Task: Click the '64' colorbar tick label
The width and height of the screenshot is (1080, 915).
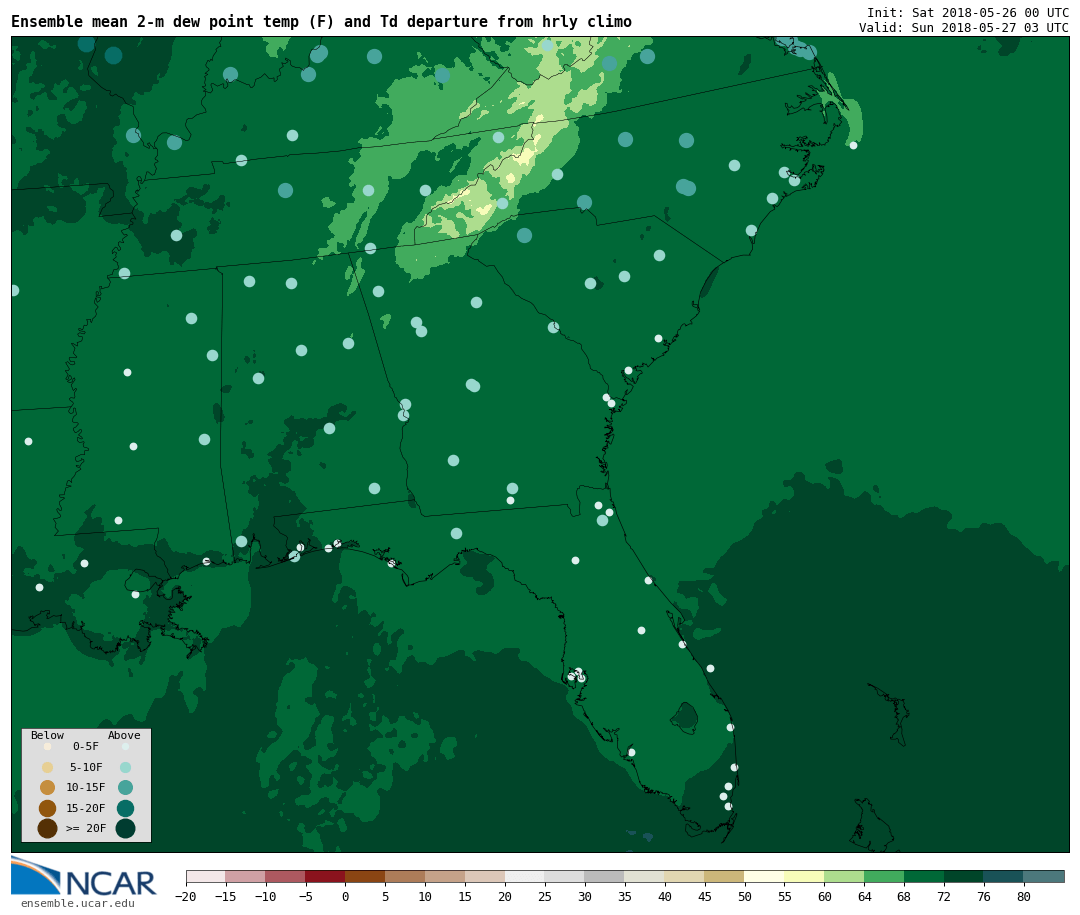Action: tap(864, 897)
